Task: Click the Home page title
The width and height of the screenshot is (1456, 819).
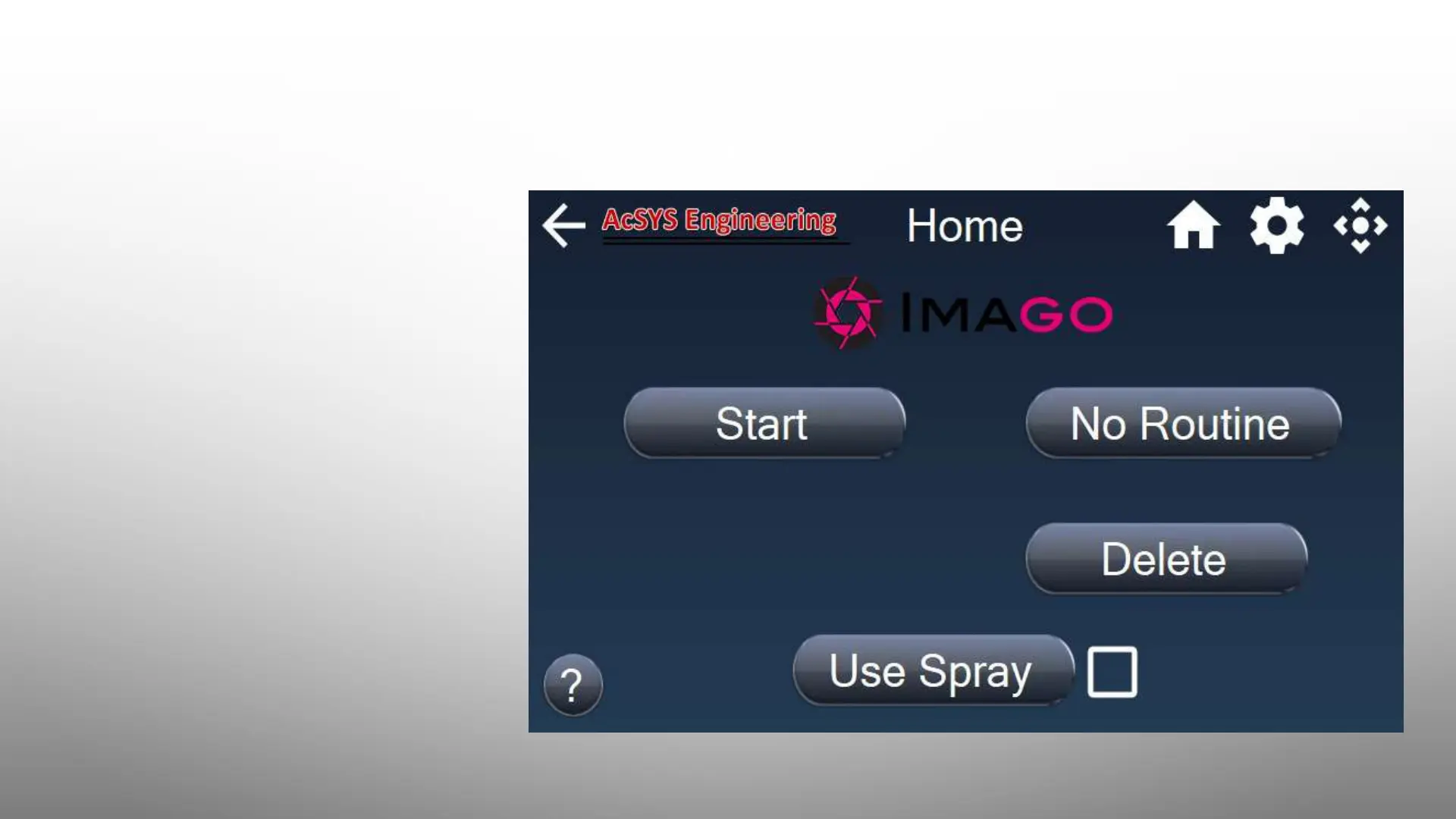Action: tap(965, 226)
